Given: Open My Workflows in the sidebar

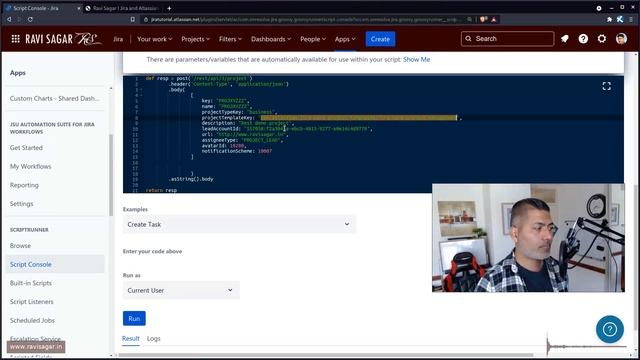Looking at the screenshot, I should (x=31, y=166).
